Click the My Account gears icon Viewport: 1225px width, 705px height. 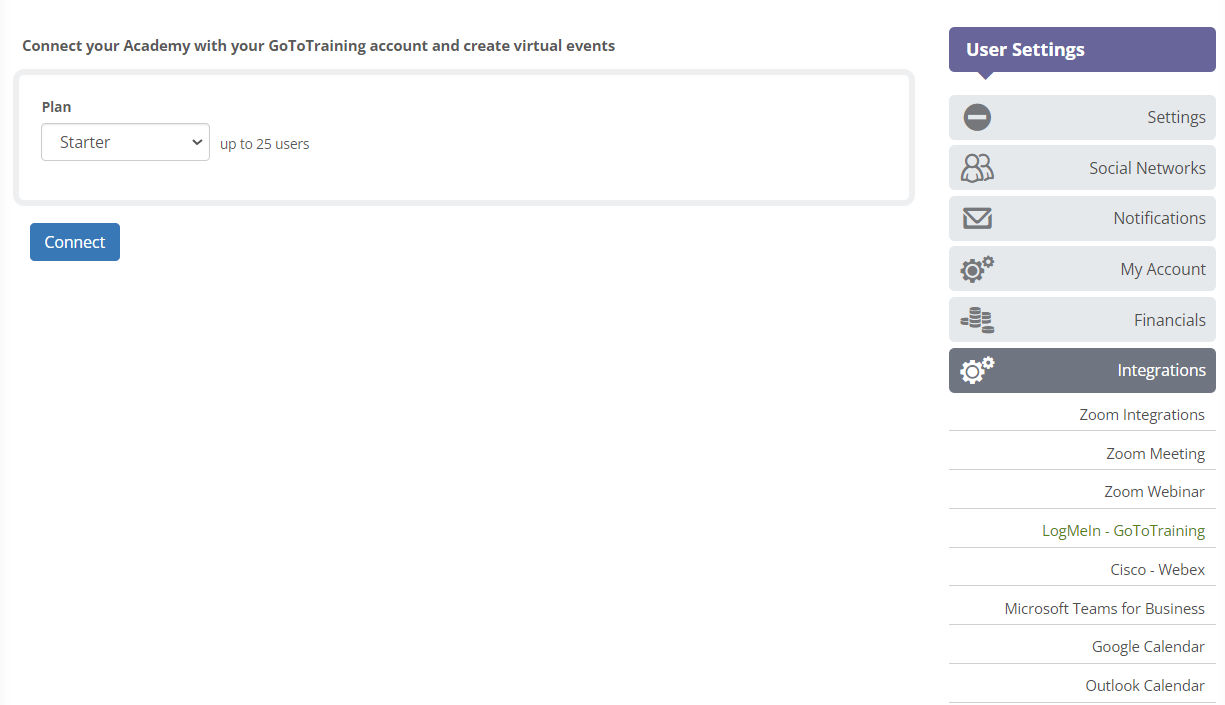point(976,268)
